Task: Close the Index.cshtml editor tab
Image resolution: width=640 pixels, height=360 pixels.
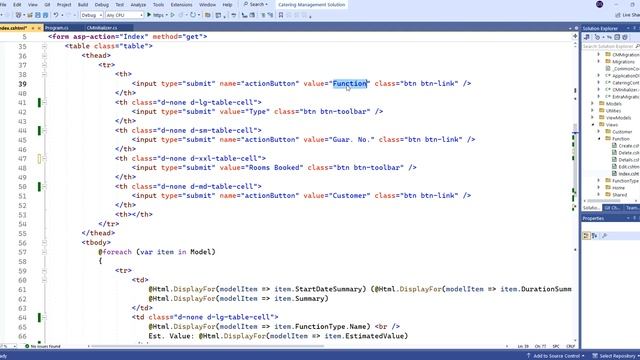Action: 39,28
